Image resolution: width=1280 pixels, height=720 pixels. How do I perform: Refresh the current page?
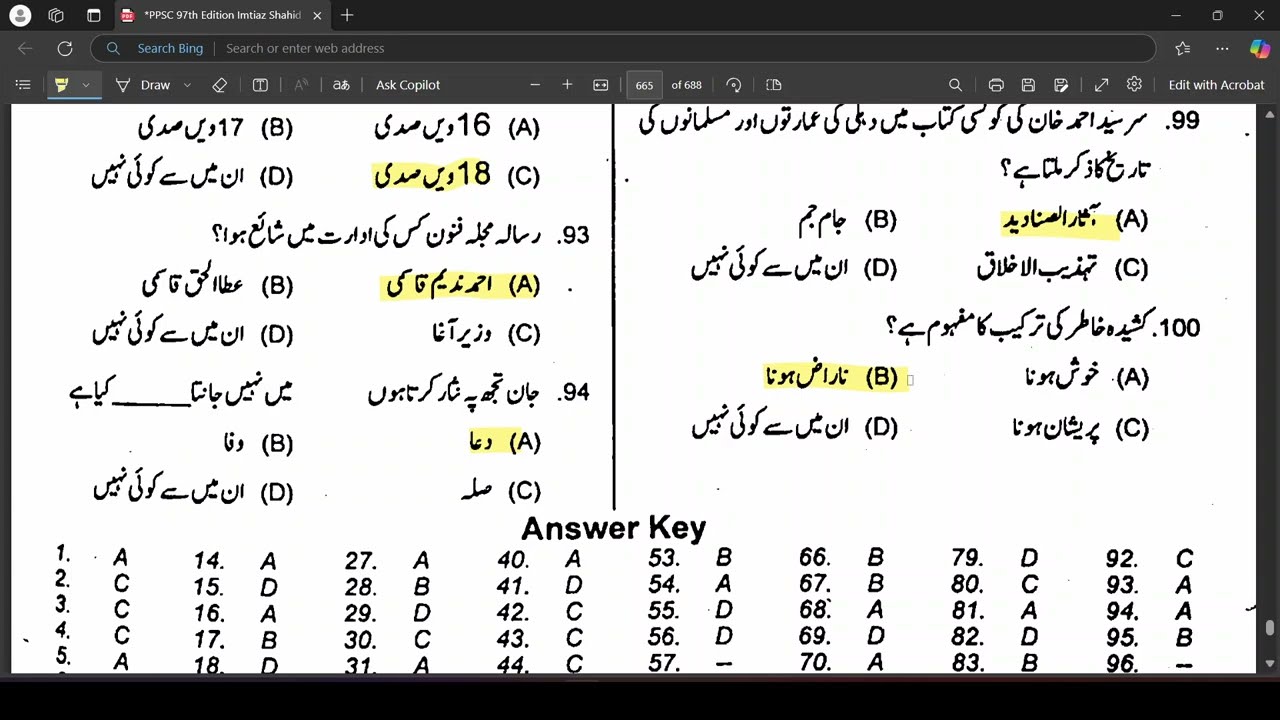(x=65, y=48)
